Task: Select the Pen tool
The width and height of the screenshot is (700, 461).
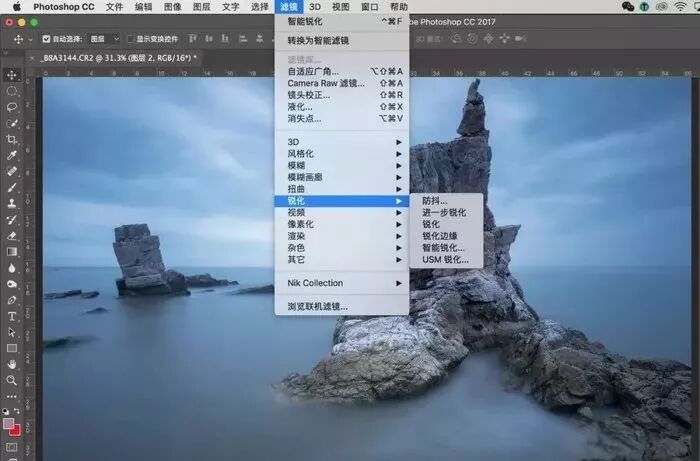Action: [12, 300]
